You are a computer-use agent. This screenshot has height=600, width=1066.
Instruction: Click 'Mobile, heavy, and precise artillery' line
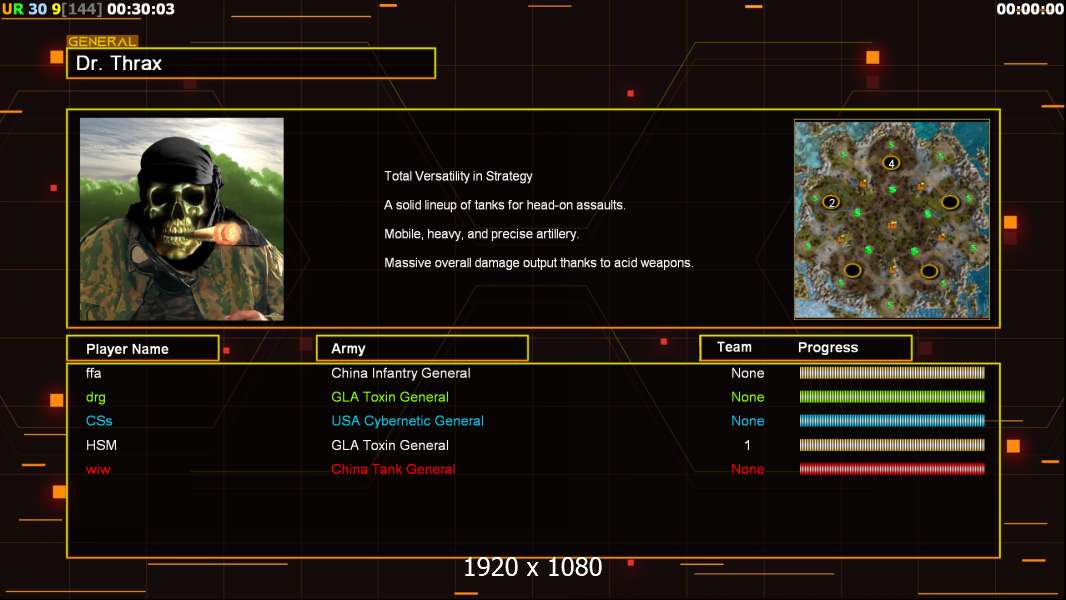[481, 234]
